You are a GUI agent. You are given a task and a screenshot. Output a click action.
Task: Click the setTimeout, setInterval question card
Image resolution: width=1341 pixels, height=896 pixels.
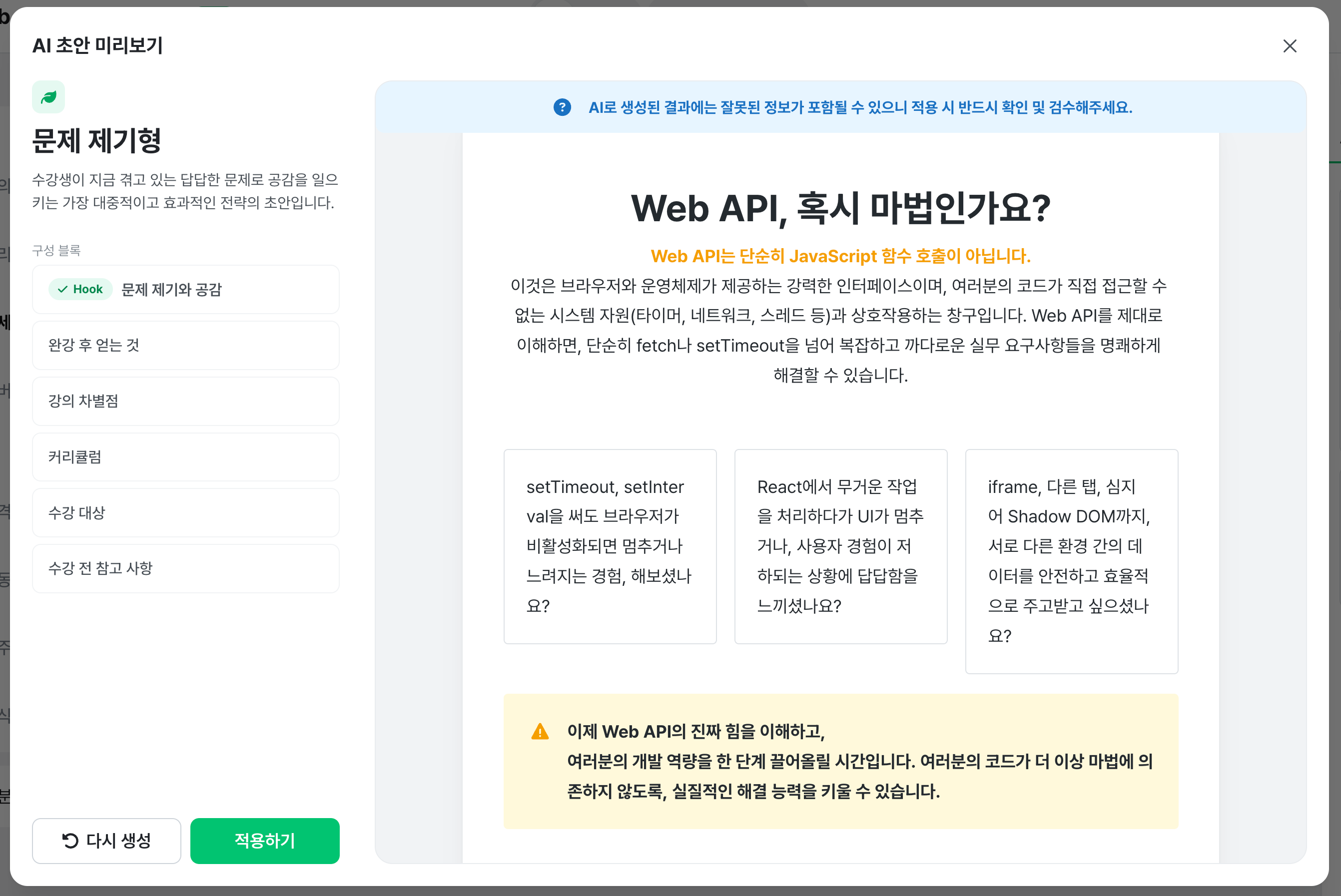610,546
